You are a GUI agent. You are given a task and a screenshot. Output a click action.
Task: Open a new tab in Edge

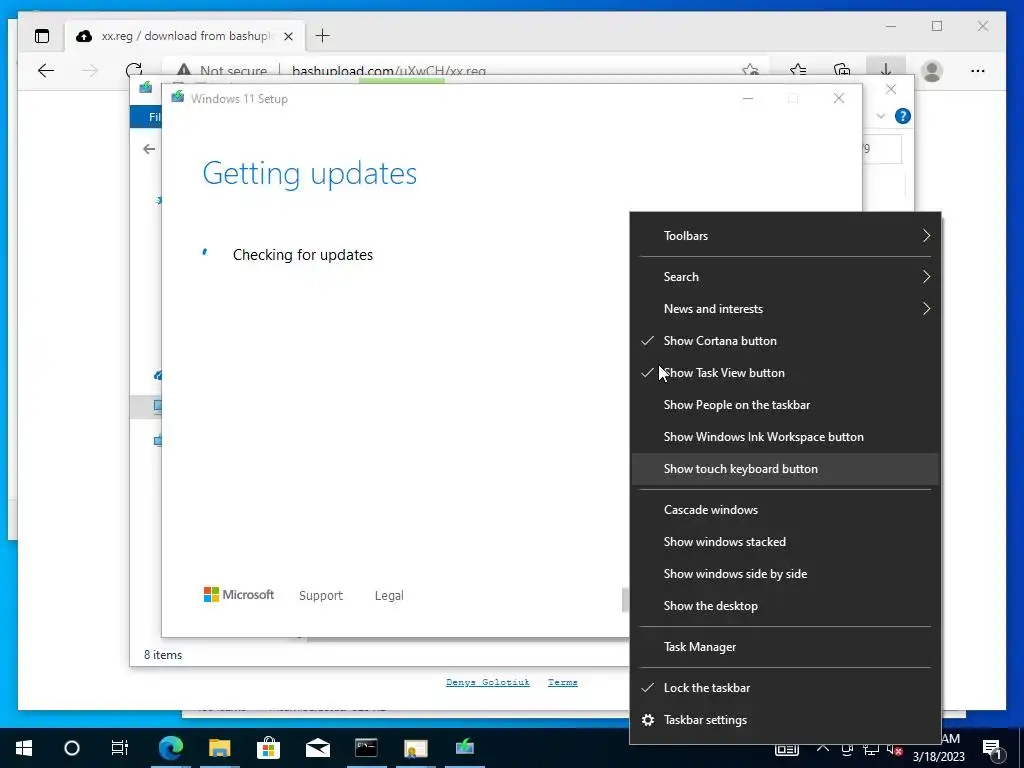[323, 36]
